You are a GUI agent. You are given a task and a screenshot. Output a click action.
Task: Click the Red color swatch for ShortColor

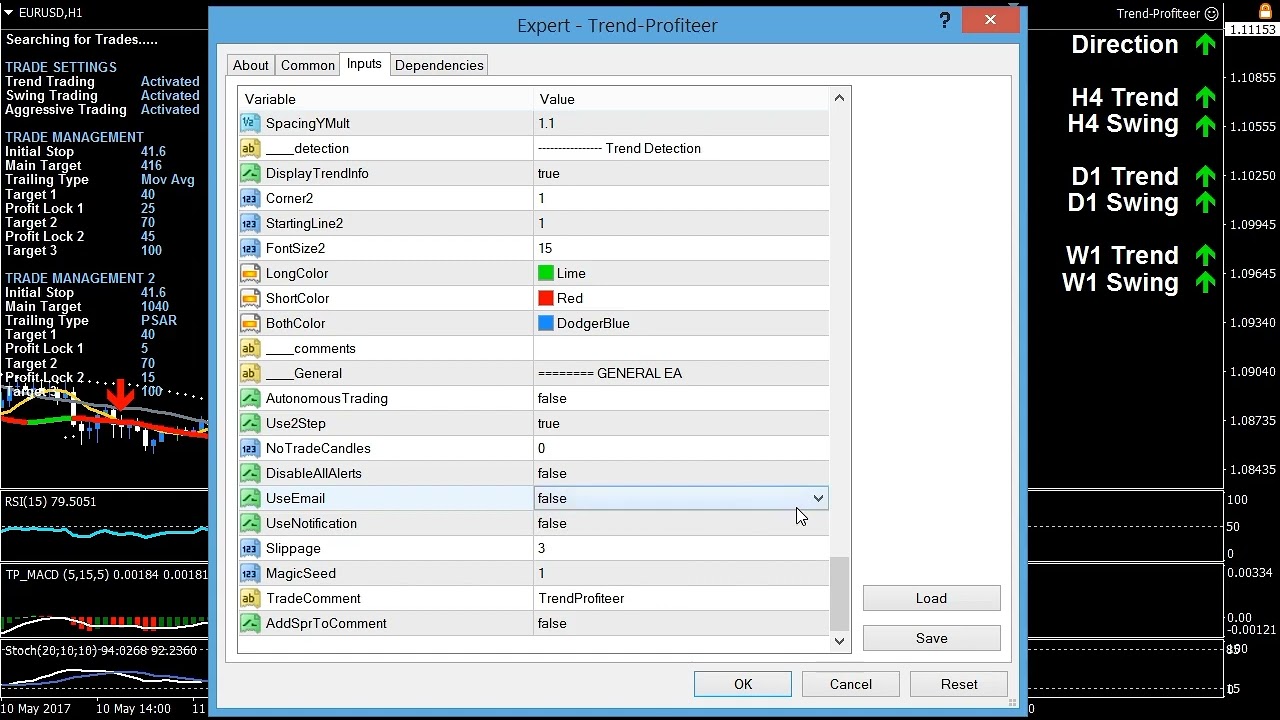[546, 298]
